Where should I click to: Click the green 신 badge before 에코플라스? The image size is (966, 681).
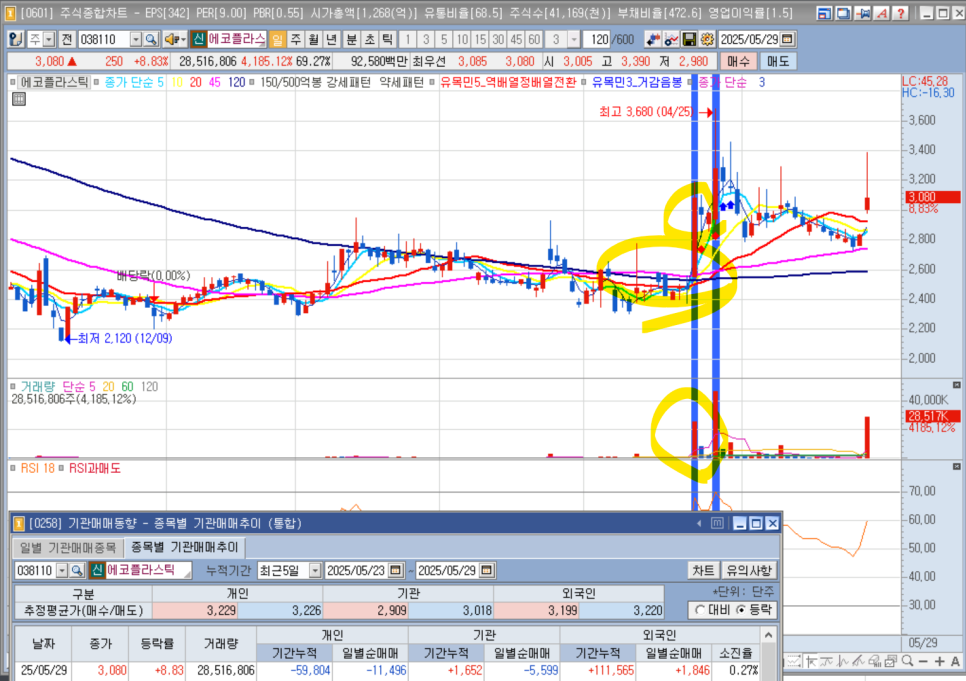point(198,39)
